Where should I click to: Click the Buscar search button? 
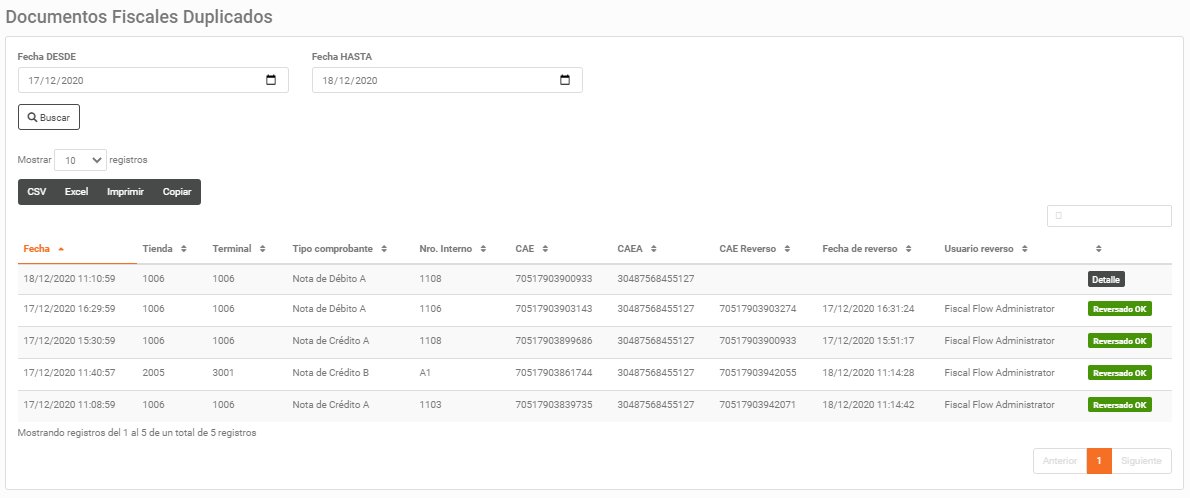pyautogui.click(x=49, y=118)
